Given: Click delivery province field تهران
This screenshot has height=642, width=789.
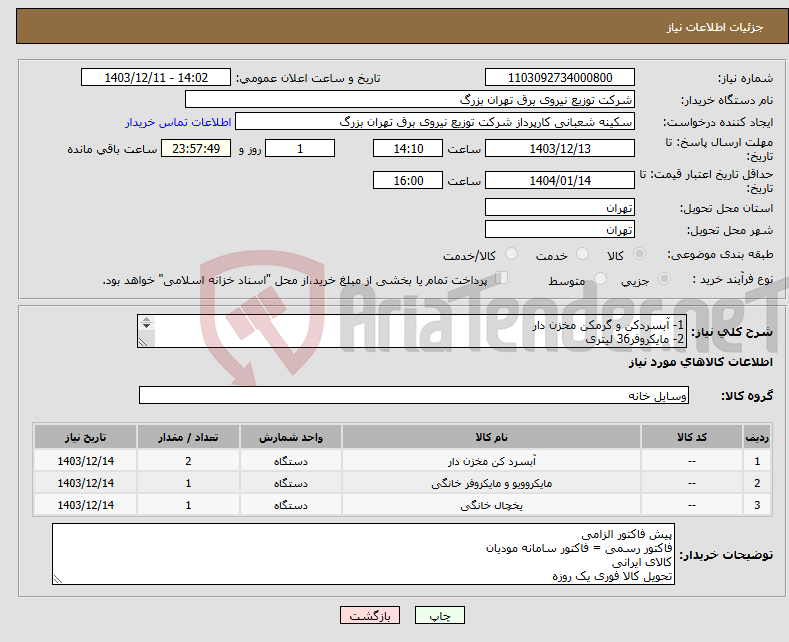Looking at the screenshot, I should click(x=560, y=207).
